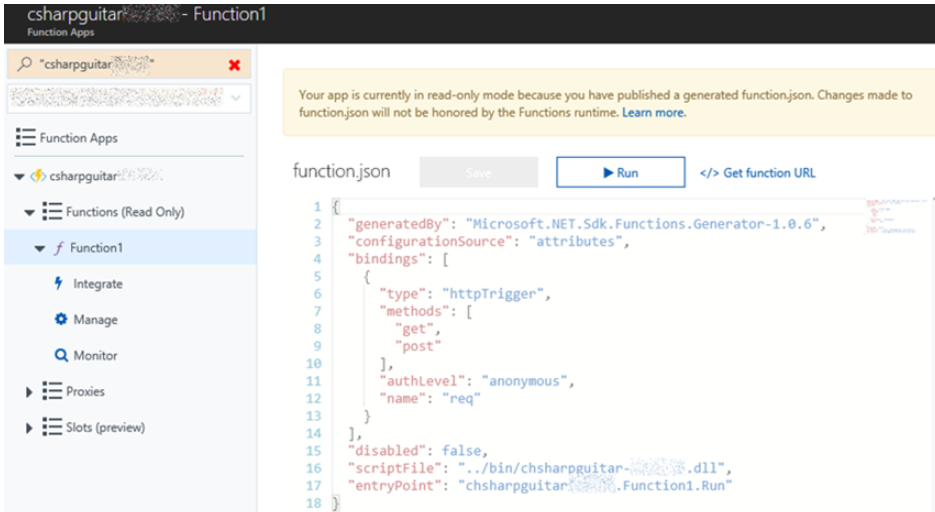Viewport: 935px width, 512px height.
Task: Click the function.json file title
Action: pos(341,172)
